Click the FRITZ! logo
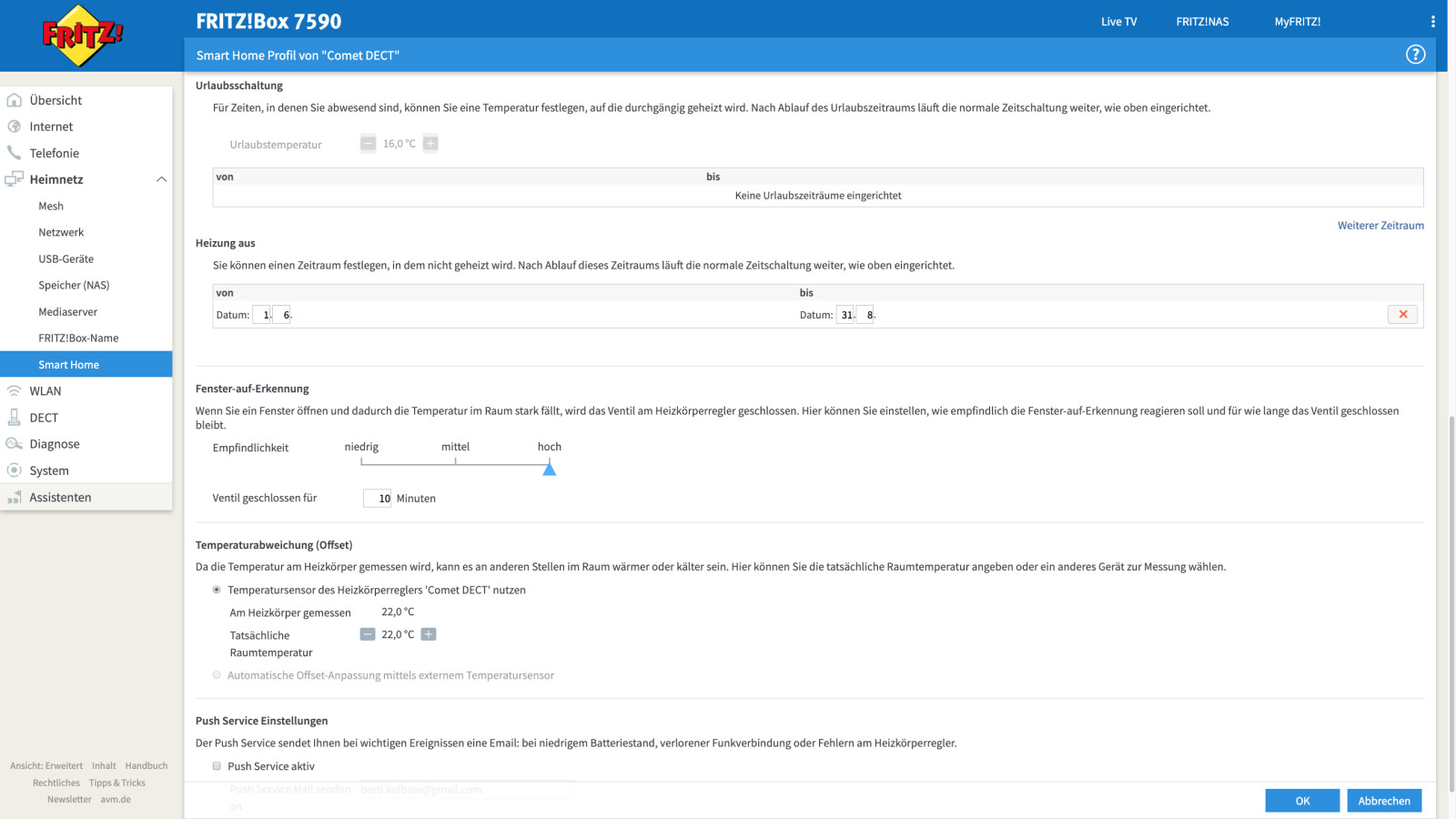This screenshot has height=819, width=1456. coord(82,35)
